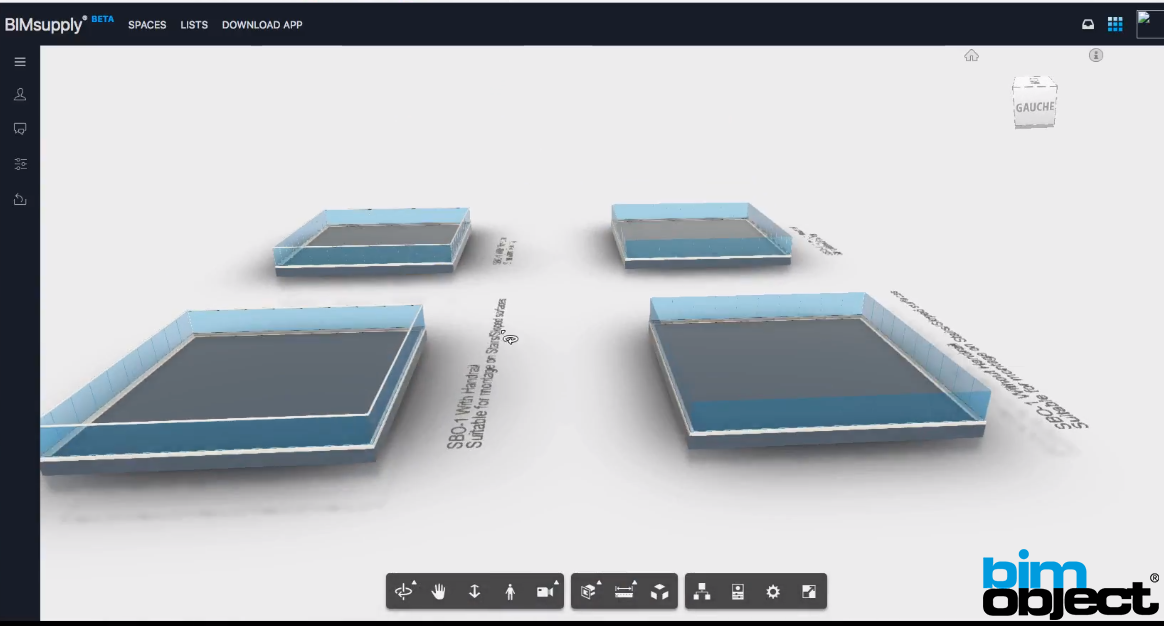1164x626 pixels.
Task: Open the model hierarchy panel icon
Action: coord(701,591)
